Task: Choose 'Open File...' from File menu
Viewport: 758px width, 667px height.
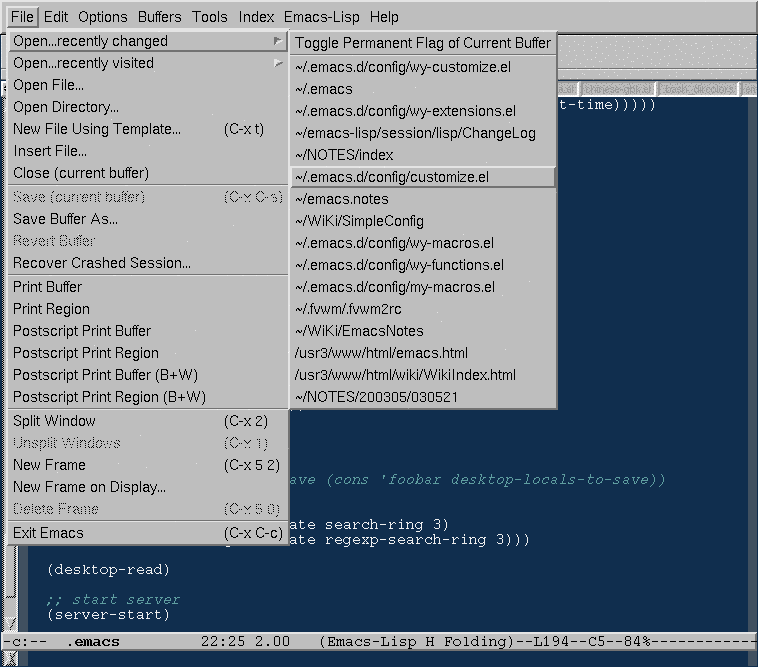Action: coord(48,85)
